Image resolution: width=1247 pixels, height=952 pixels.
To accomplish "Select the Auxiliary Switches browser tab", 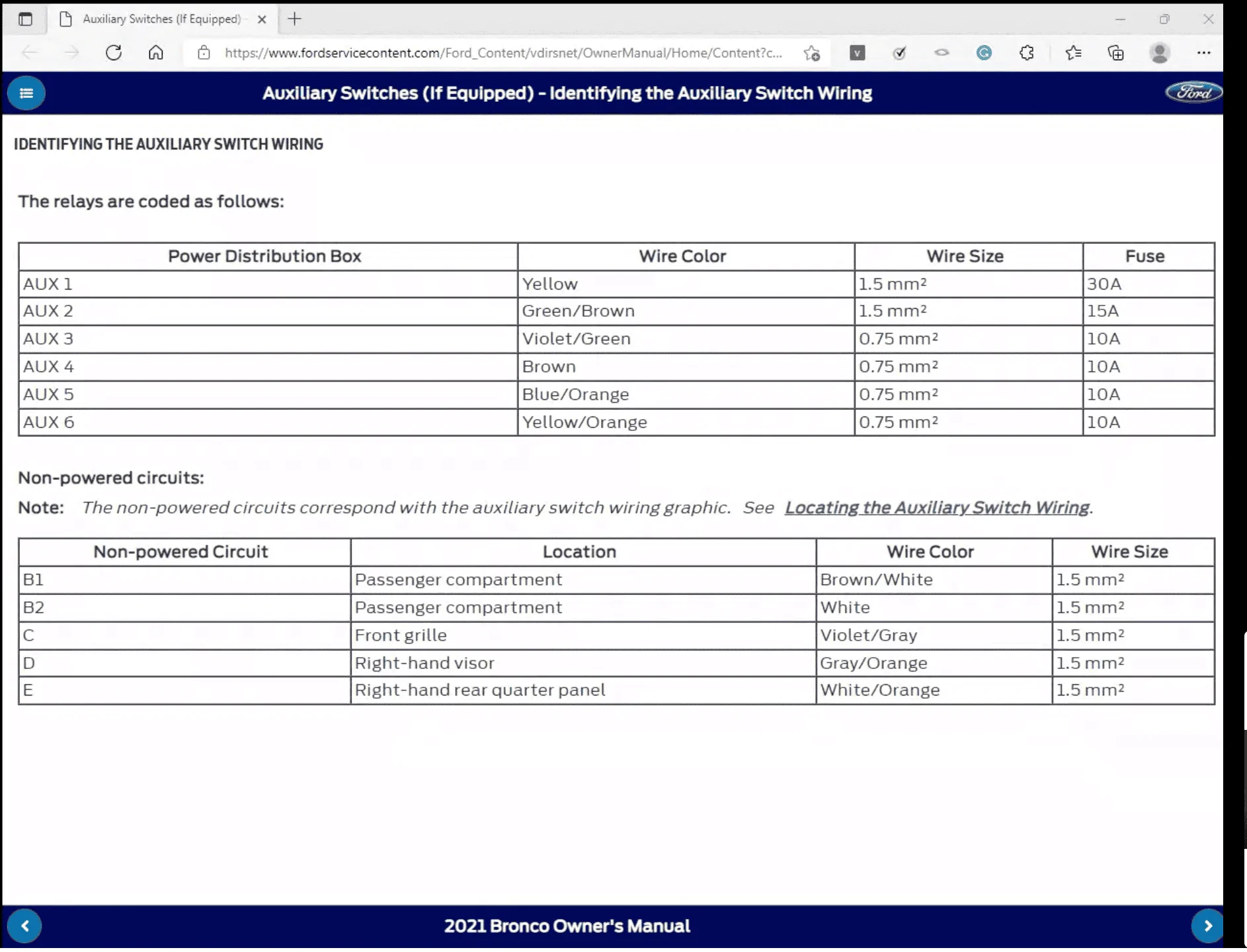I will click(x=163, y=19).
